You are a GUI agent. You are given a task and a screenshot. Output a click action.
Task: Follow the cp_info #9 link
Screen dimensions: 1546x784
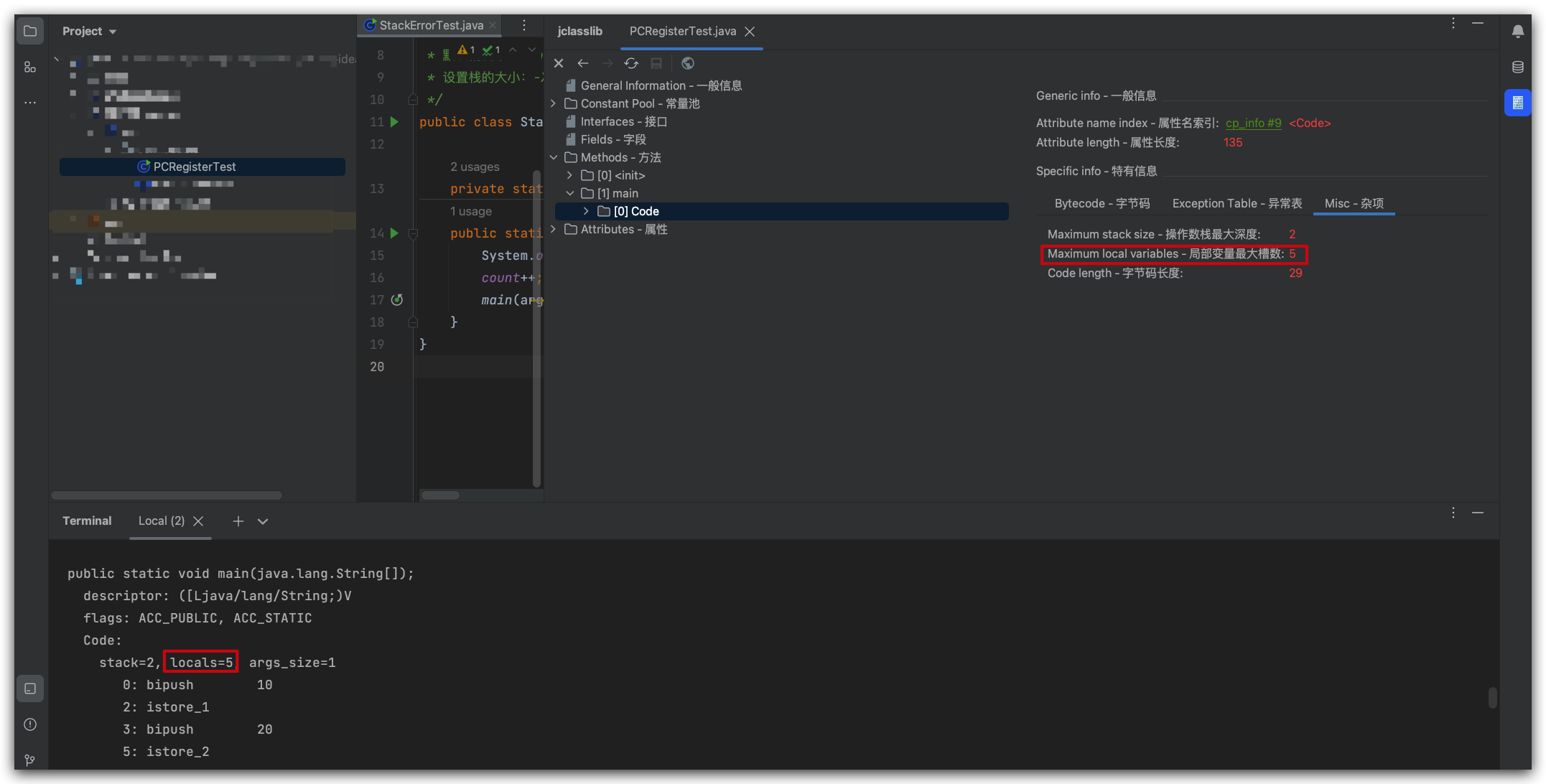point(1253,123)
